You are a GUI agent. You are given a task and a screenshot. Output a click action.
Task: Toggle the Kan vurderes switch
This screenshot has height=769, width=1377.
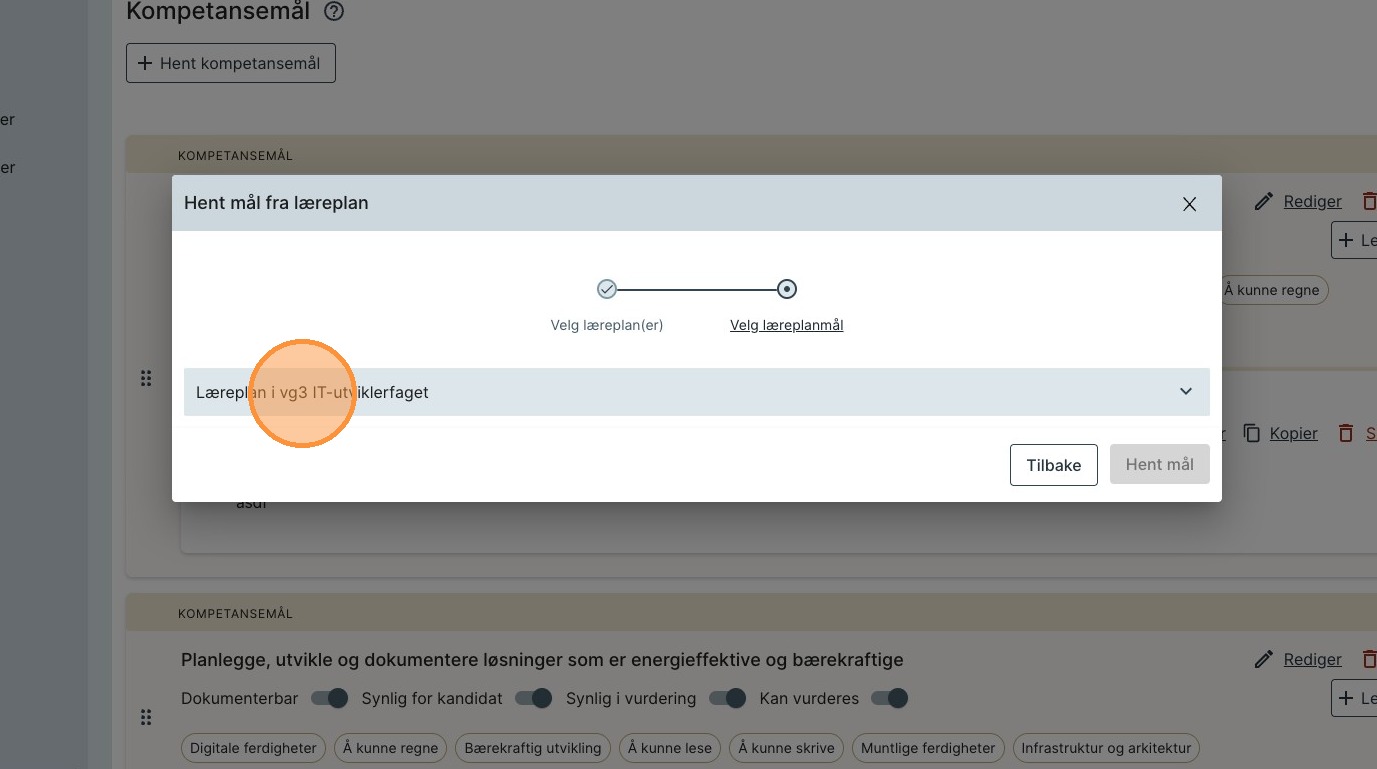889,698
